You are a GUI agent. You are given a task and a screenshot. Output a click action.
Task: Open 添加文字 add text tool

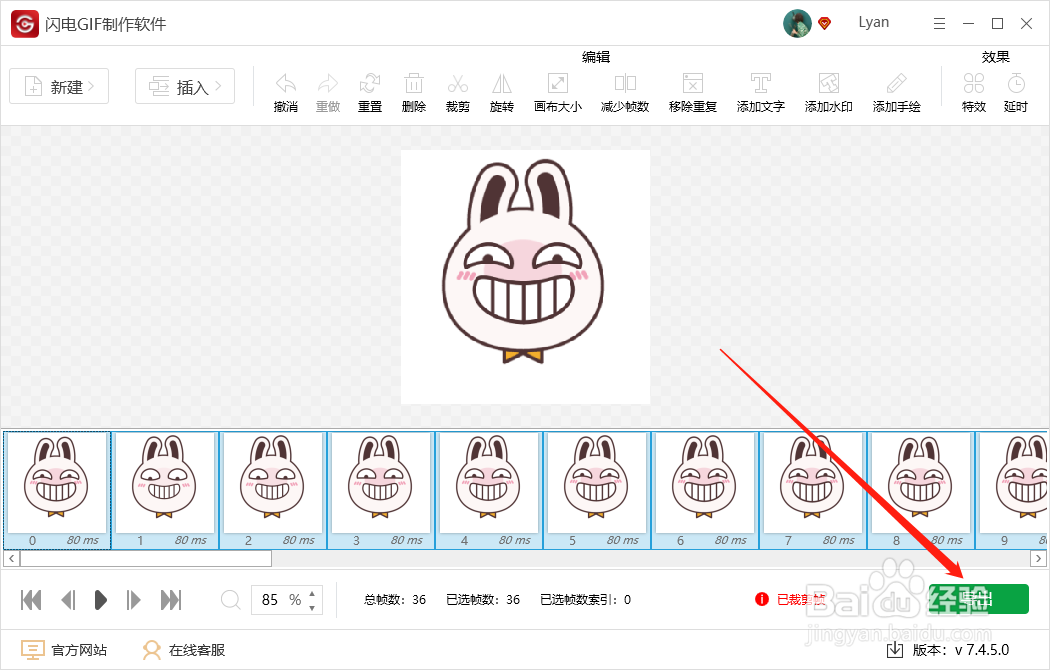pos(760,84)
